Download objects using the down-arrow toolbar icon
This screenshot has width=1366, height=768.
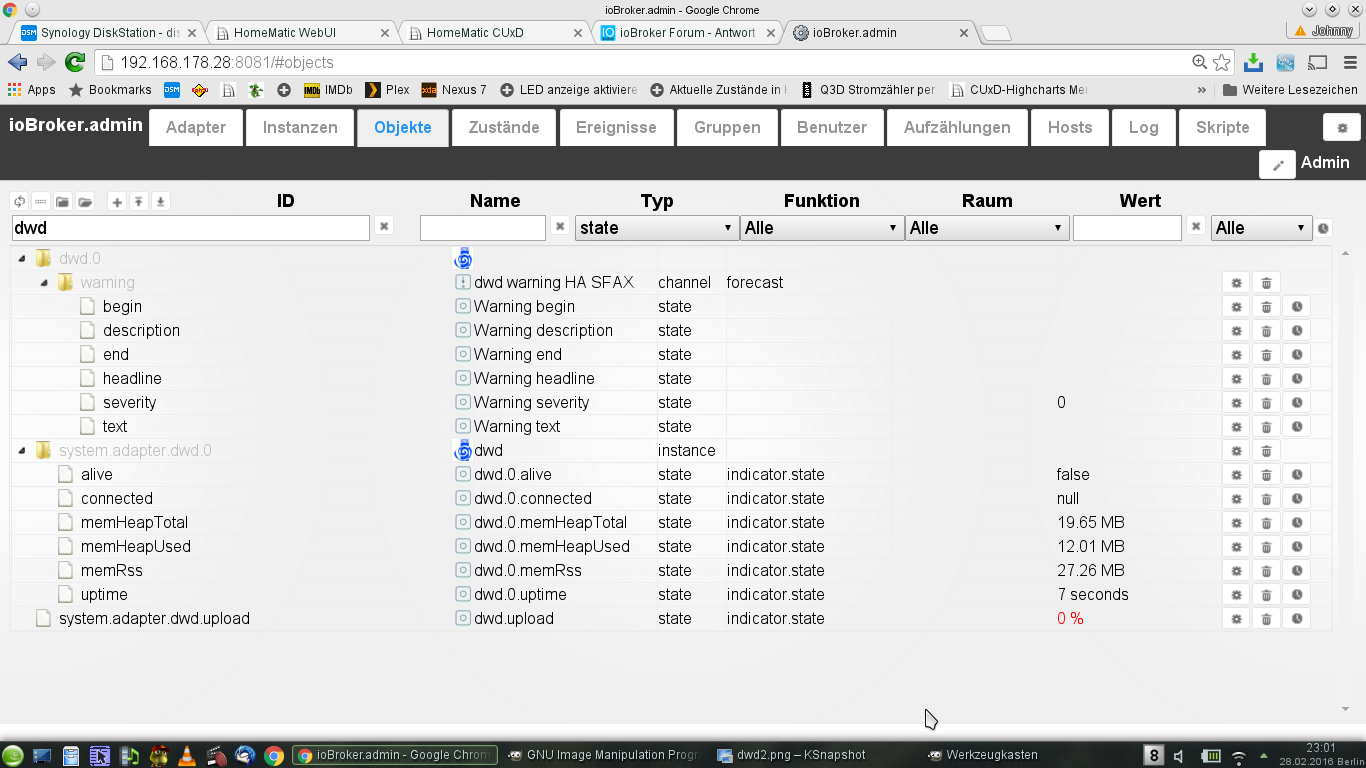pyautogui.click(x=161, y=202)
